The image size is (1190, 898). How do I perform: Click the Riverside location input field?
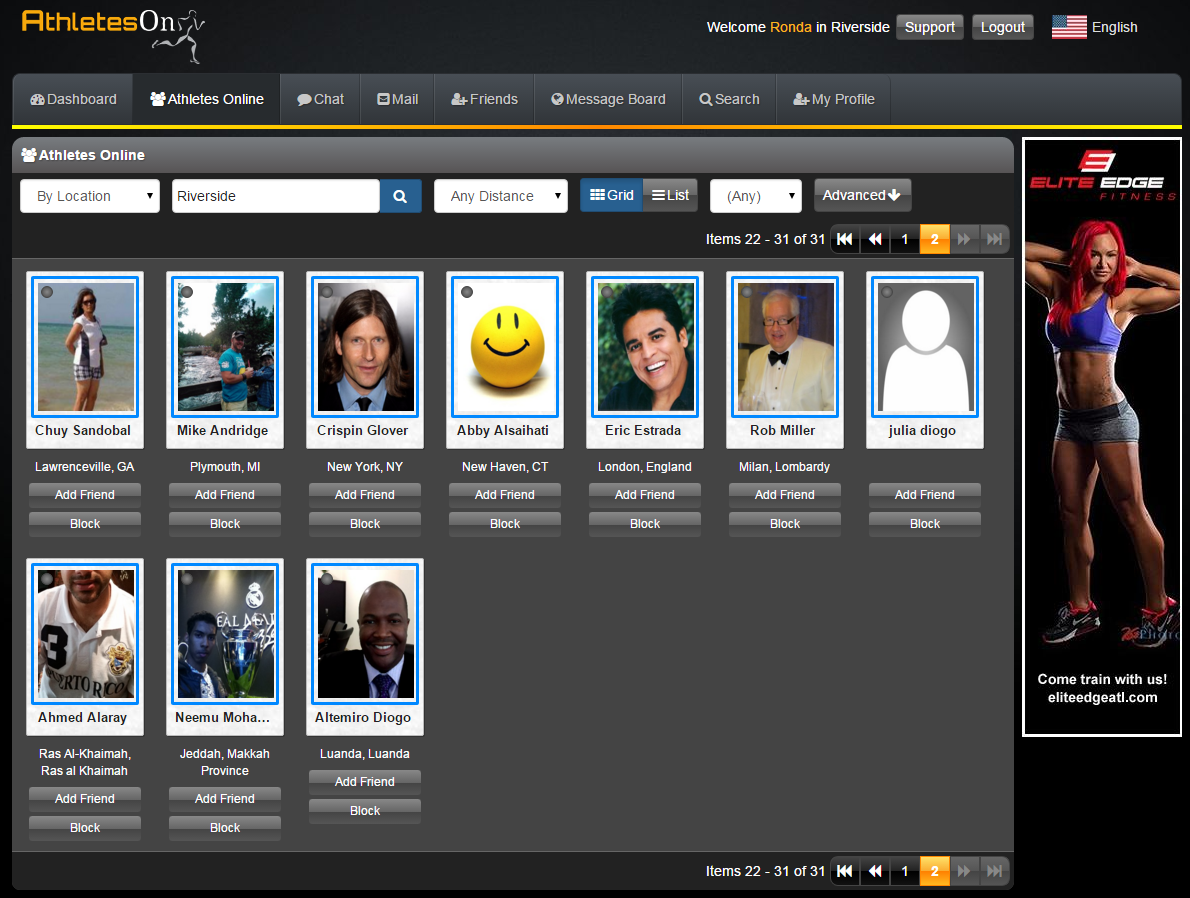pos(275,196)
